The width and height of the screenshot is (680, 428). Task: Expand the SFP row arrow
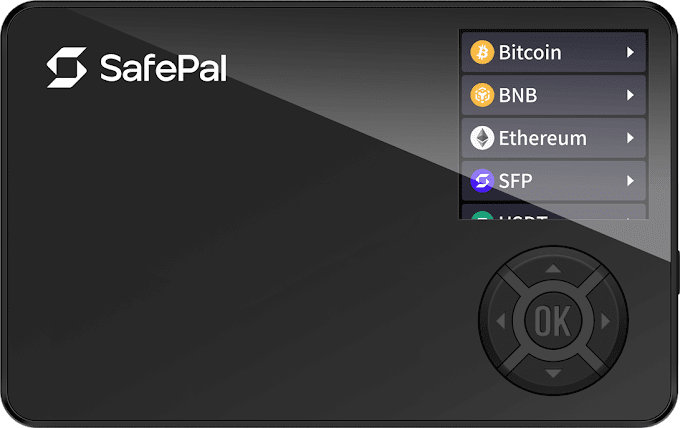(630, 180)
